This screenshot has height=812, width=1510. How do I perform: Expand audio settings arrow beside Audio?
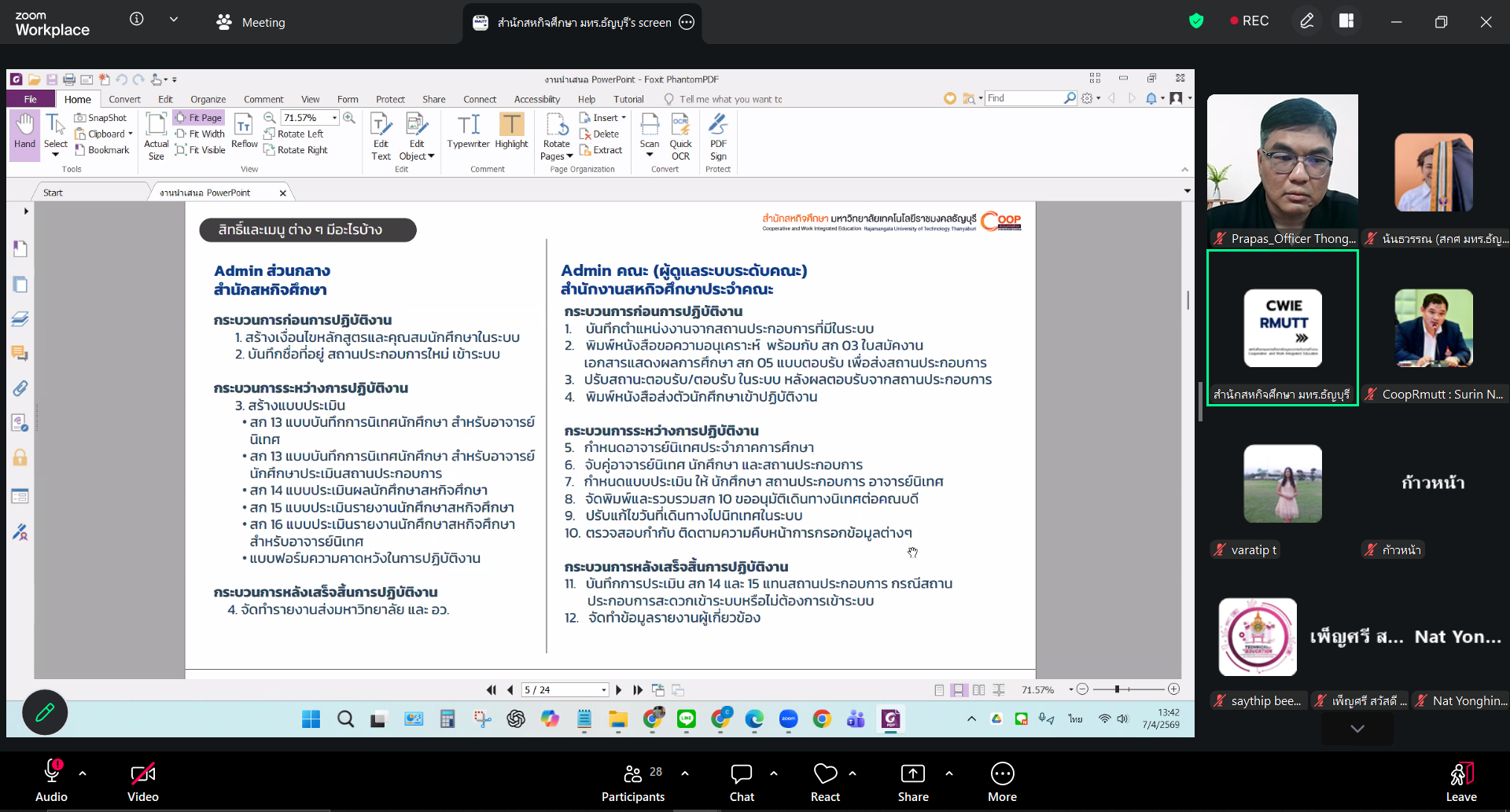point(83,773)
